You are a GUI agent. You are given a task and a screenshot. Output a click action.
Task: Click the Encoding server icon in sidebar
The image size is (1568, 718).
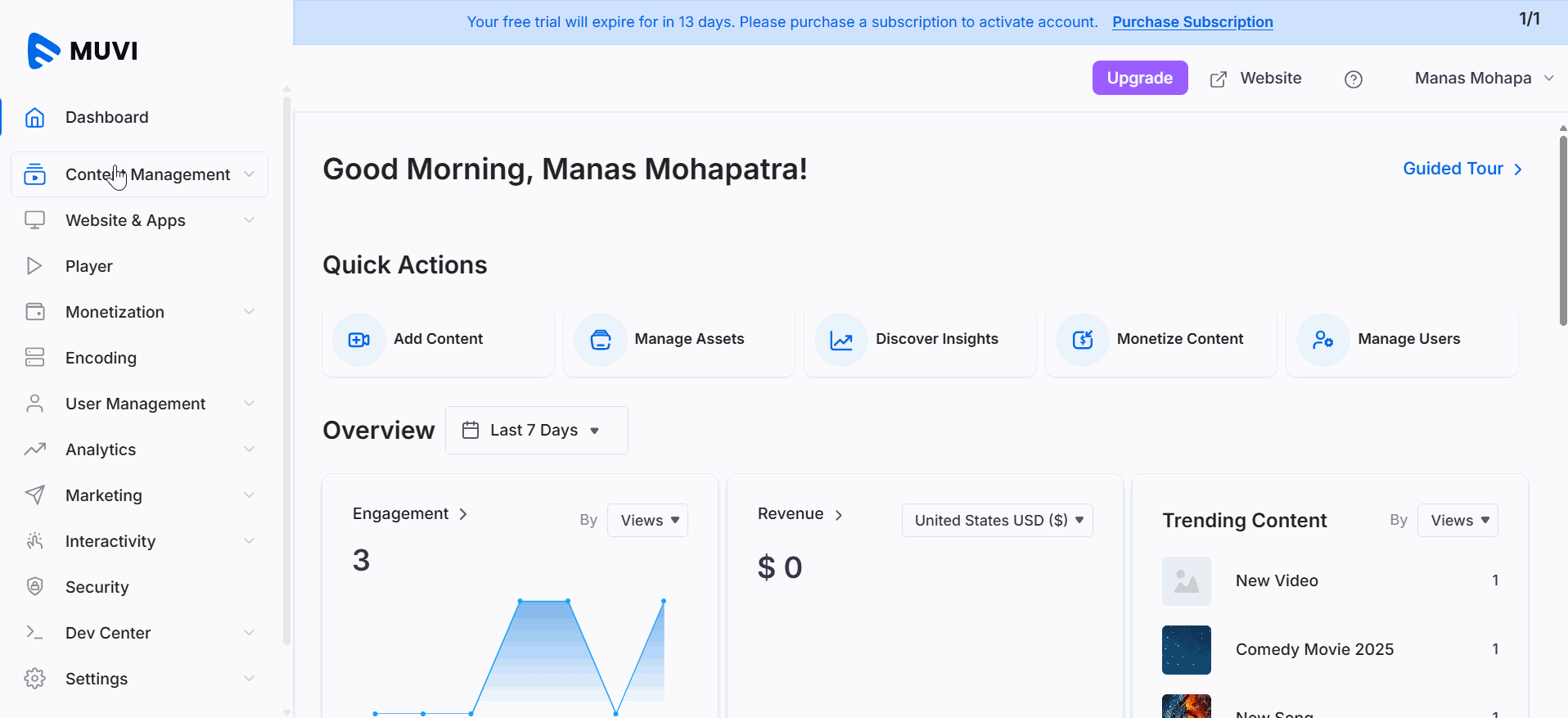(34, 358)
